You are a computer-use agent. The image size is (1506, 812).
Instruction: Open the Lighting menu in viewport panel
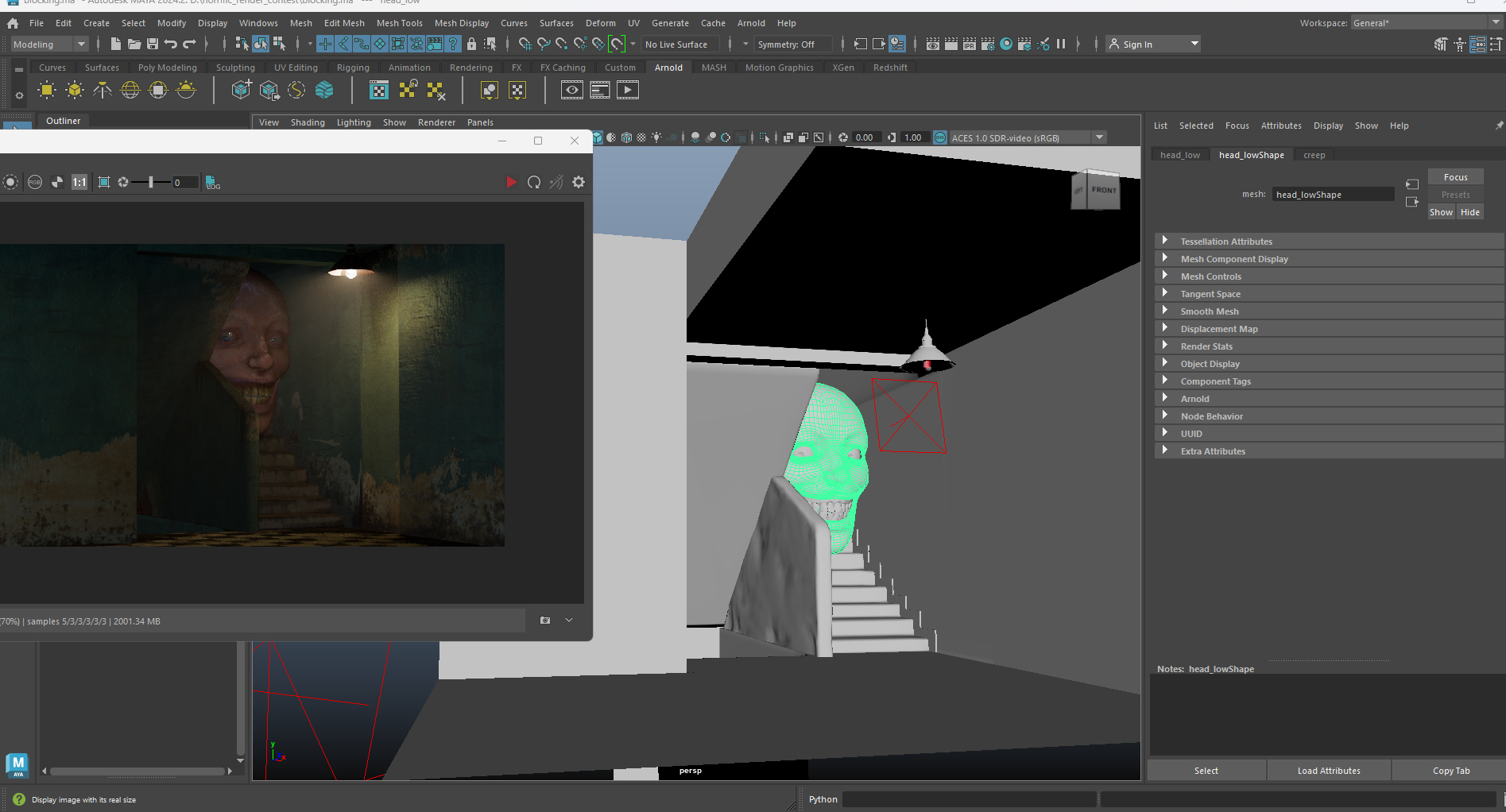pyautogui.click(x=354, y=122)
